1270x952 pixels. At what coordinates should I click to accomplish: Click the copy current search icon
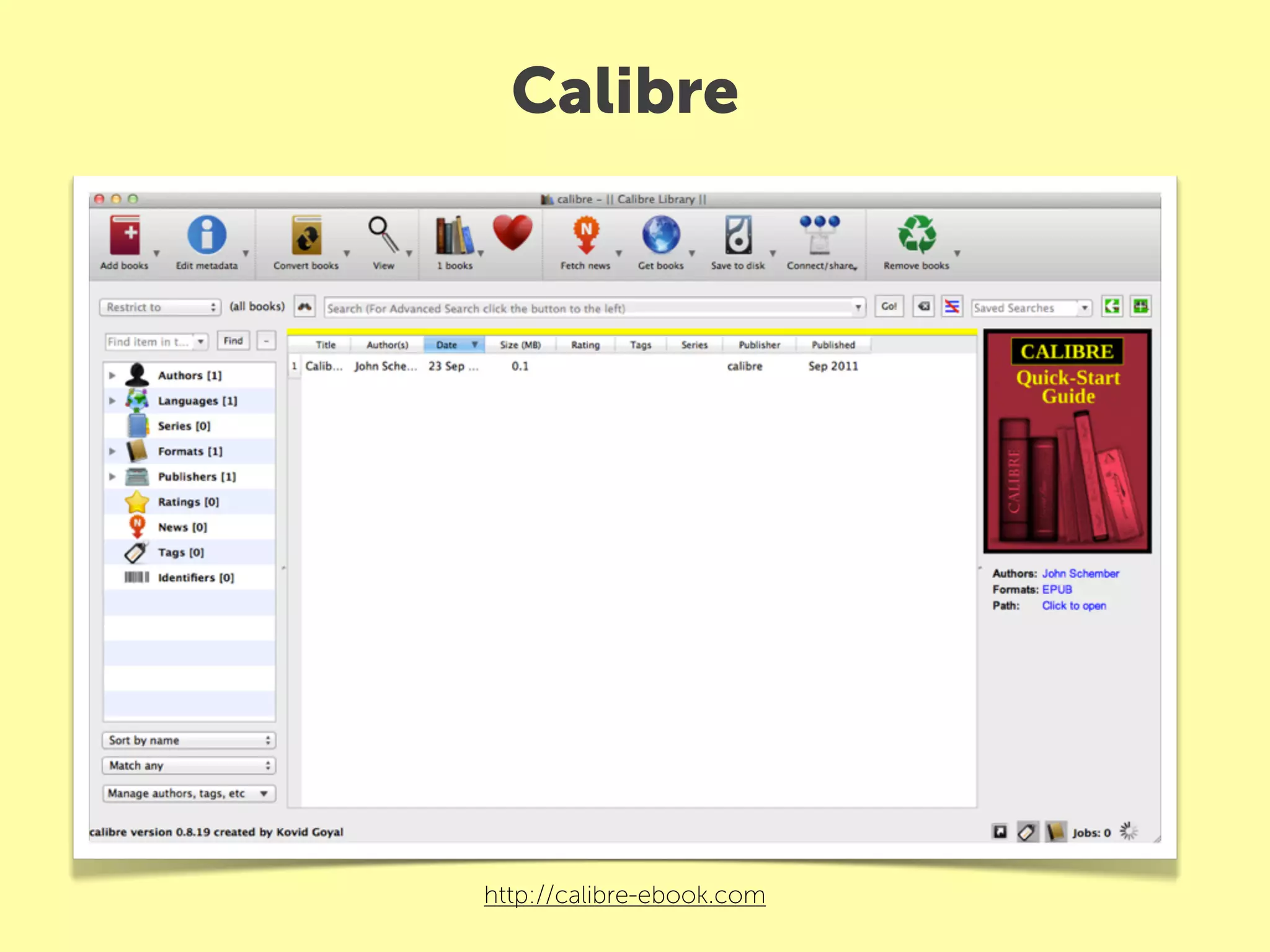point(1112,306)
